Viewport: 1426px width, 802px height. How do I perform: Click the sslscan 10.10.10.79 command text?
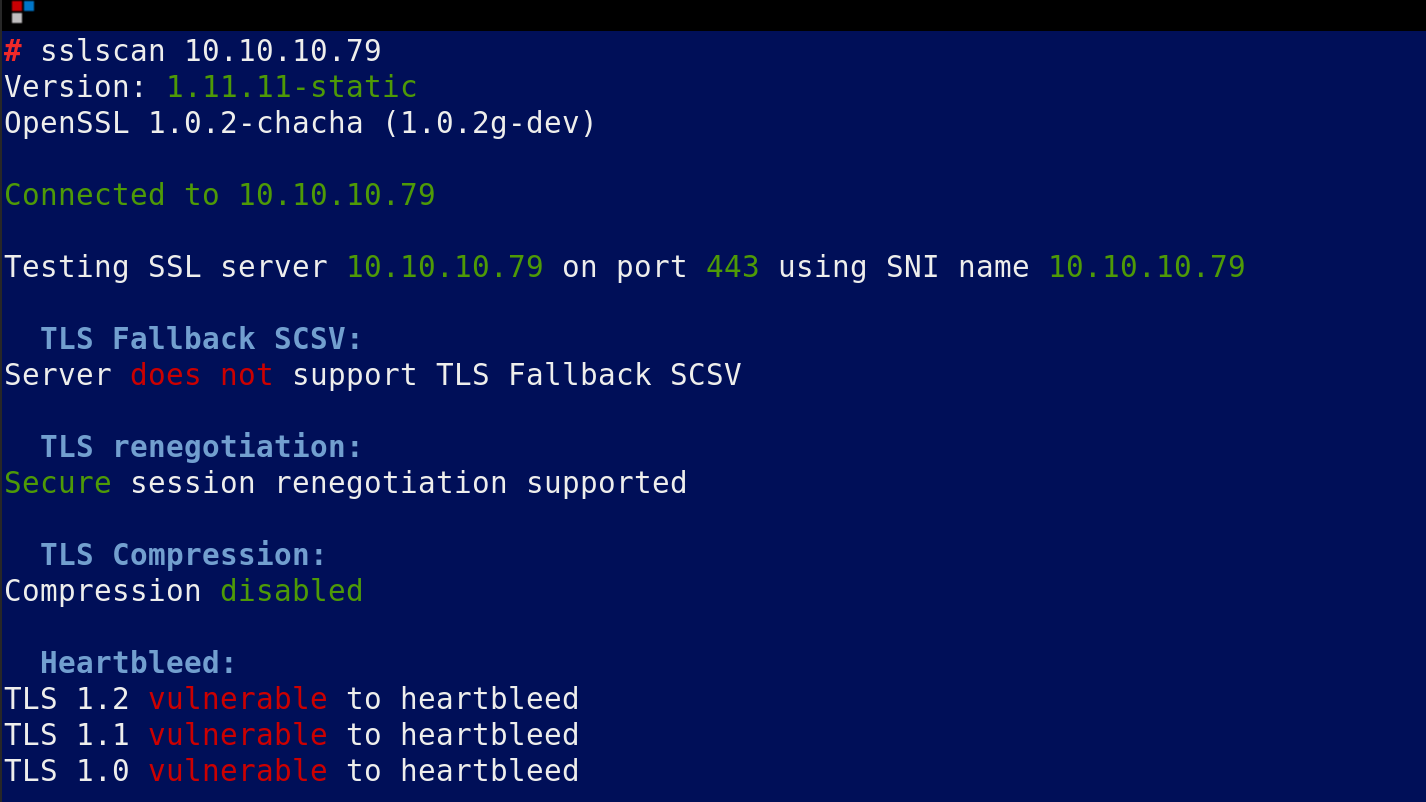pyautogui.click(x=211, y=51)
